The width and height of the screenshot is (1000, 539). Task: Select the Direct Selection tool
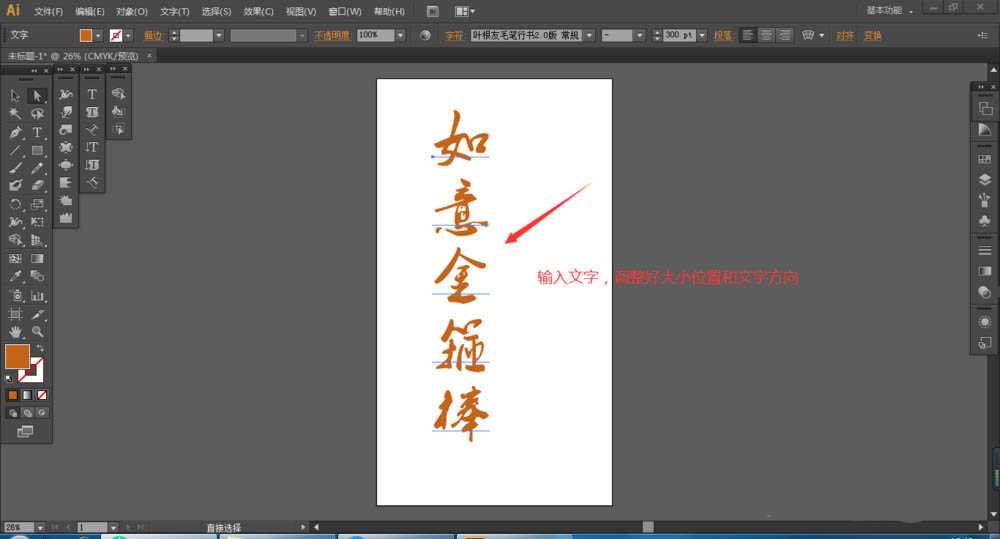click(x=37, y=96)
